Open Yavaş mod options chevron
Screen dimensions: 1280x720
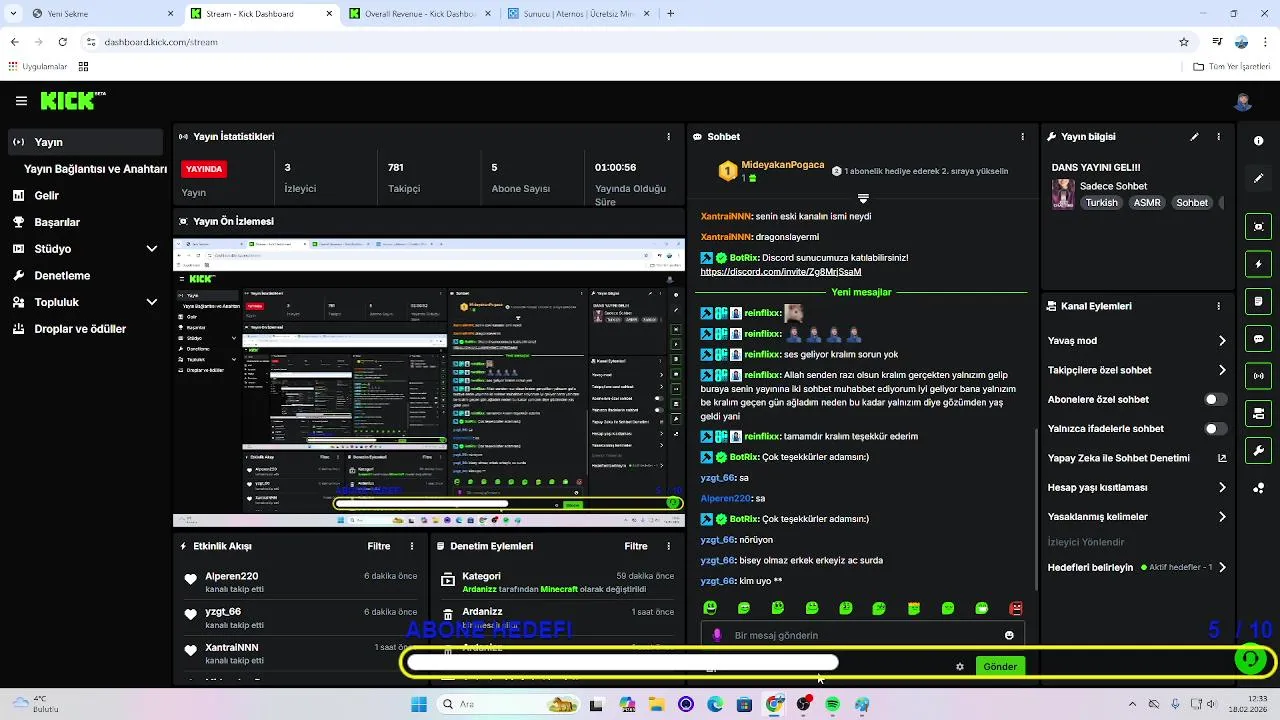1222,341
